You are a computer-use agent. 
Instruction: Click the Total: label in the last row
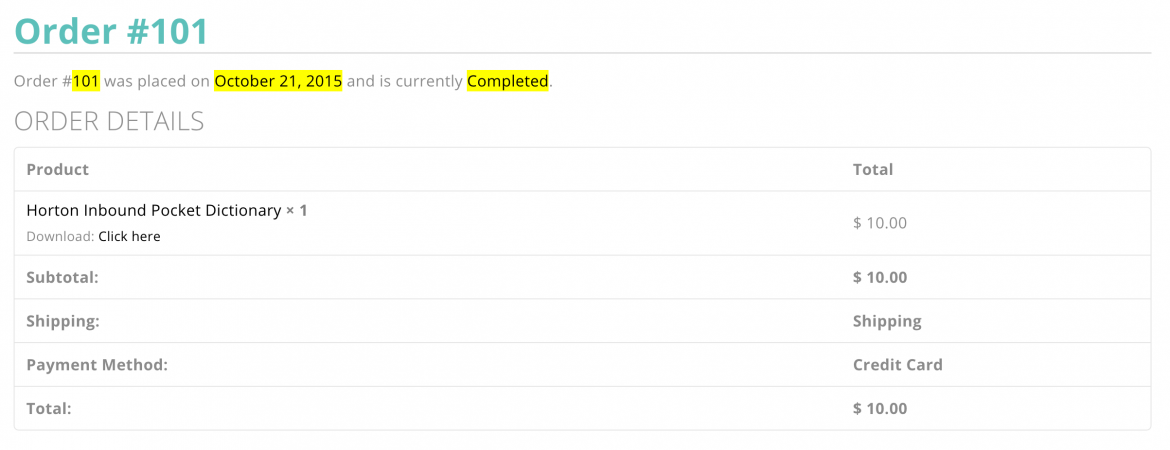(x=49, y=409)
